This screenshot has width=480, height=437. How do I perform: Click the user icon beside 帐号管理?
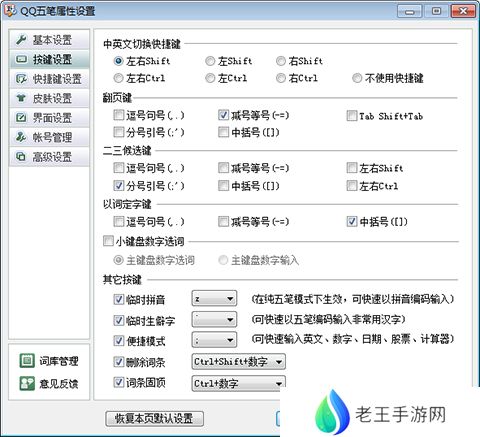21,137
